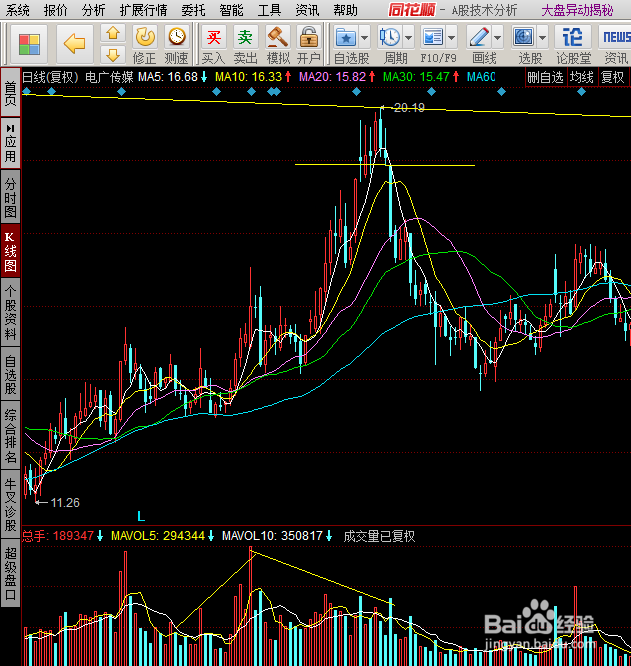This screenshot has width=631, height=666.
Task: Click the MA20: 15.82 indicator text
Action: [x=332, y=77]
